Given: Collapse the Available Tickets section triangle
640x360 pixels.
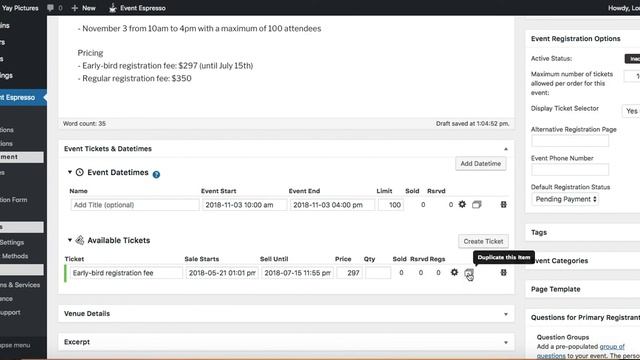Looking at the screenshot, I should tap(69, 240).
